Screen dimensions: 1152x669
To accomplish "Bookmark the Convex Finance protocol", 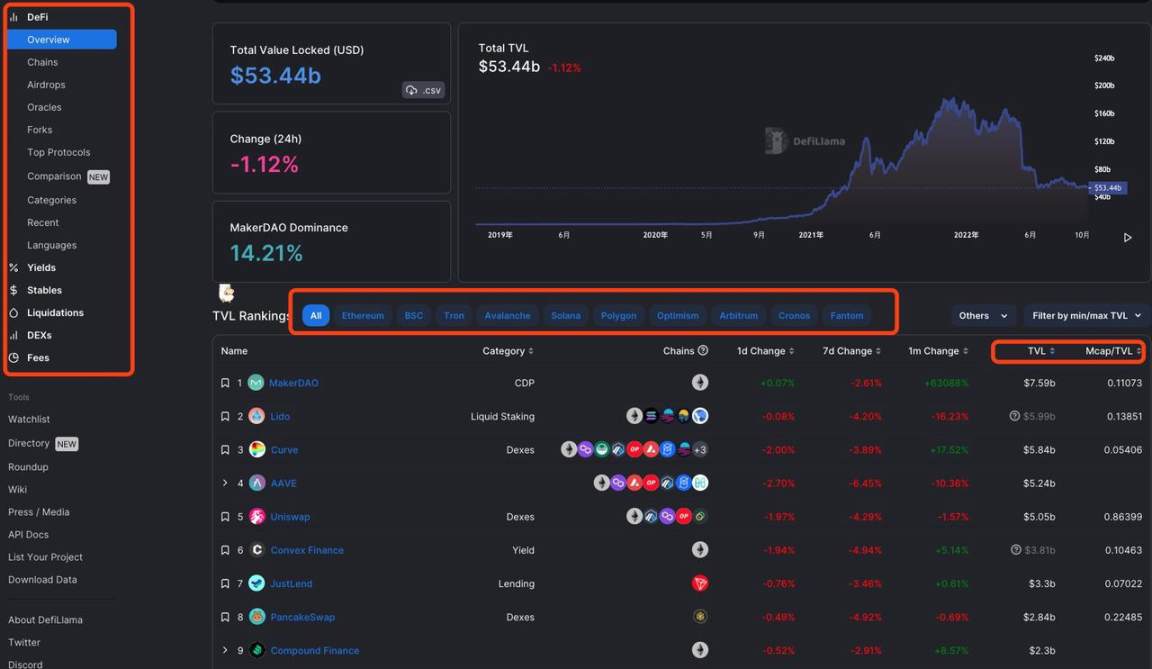I will [x=225, y=550].
